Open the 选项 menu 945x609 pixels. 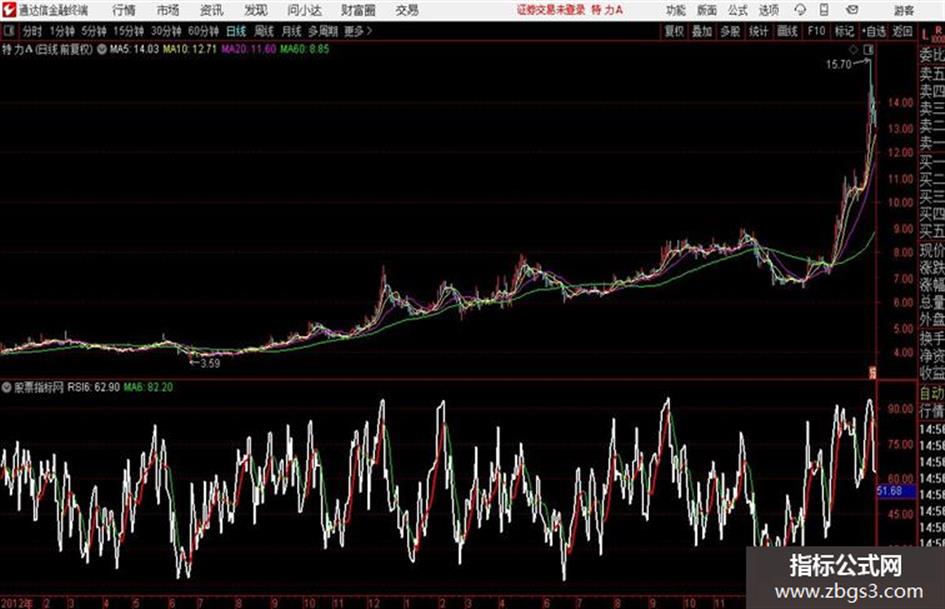pos(768,10)
